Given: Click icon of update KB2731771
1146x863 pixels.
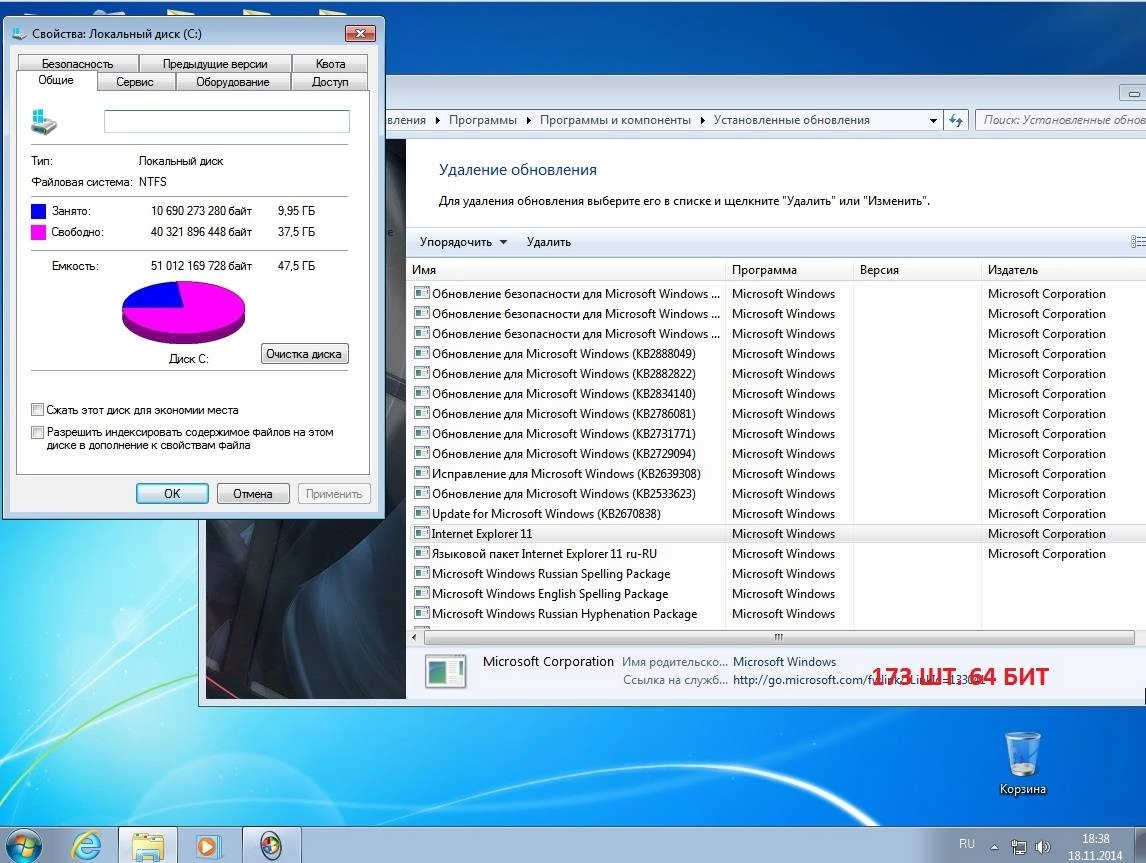Looking at the screenshot, I should click(422, 433).
